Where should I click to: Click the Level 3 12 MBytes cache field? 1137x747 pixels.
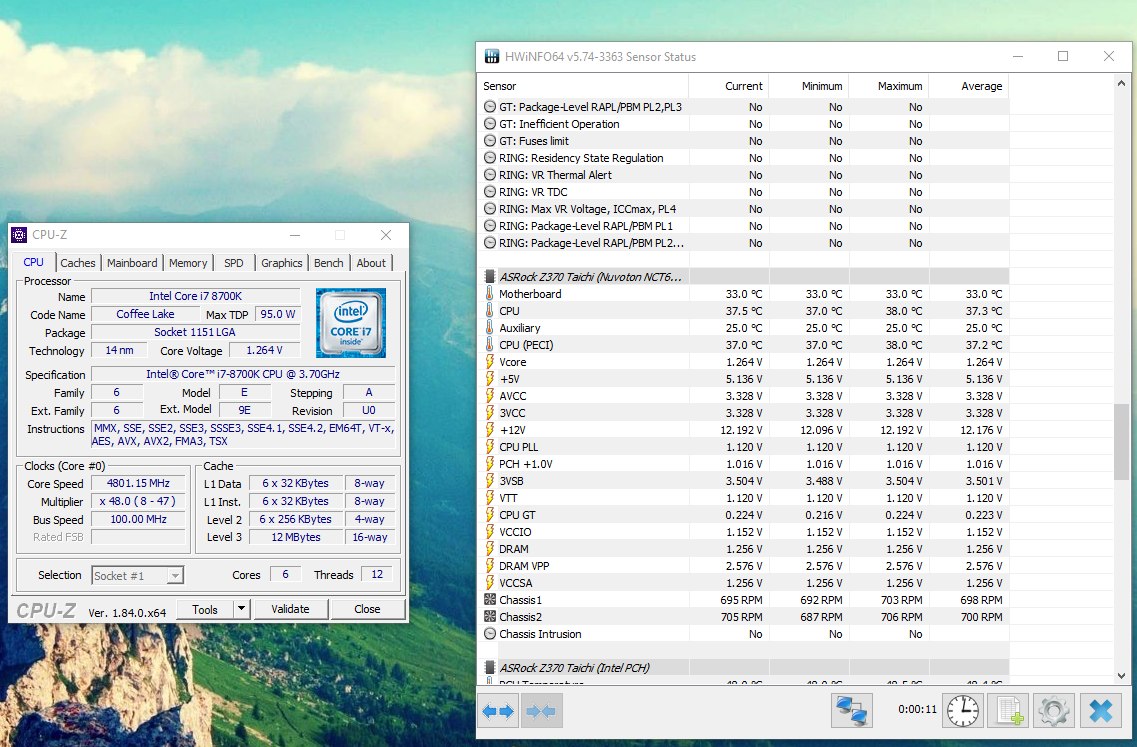click(296, 537)
